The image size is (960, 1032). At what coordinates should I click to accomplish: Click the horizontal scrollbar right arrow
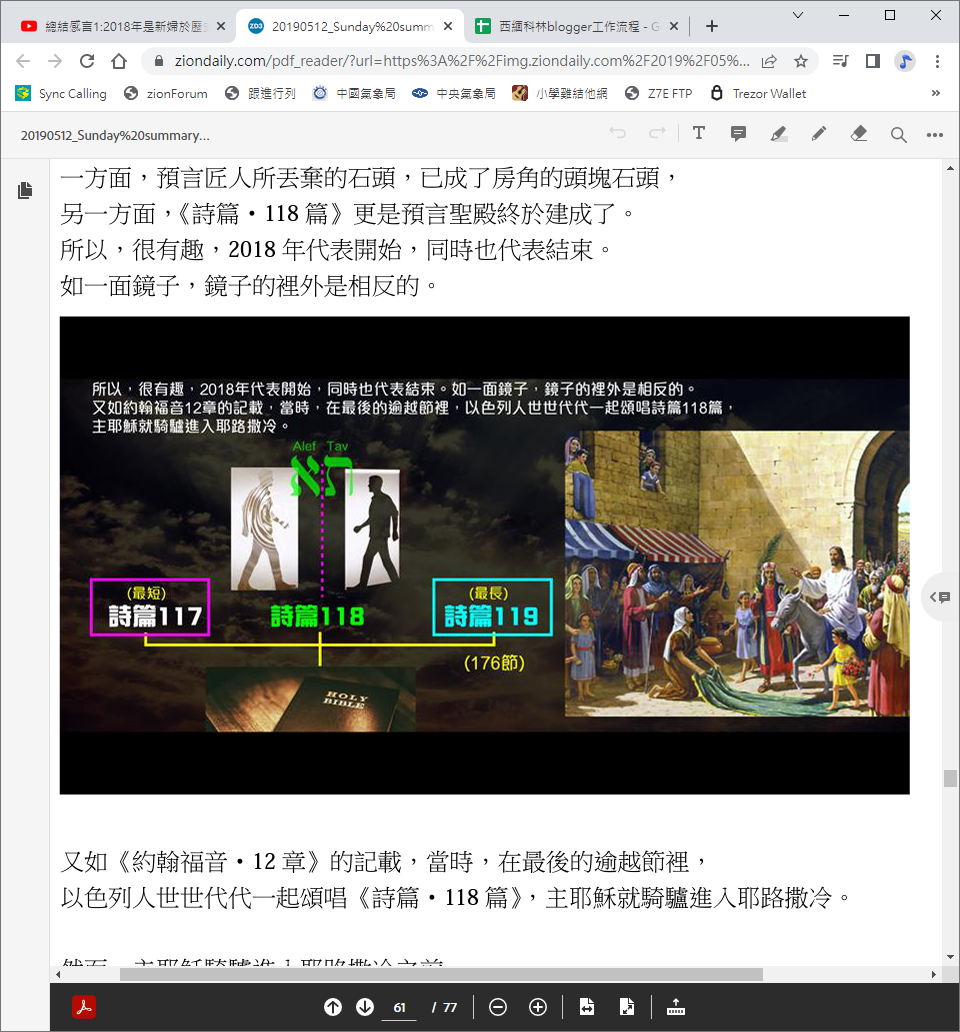click(934, 974)
